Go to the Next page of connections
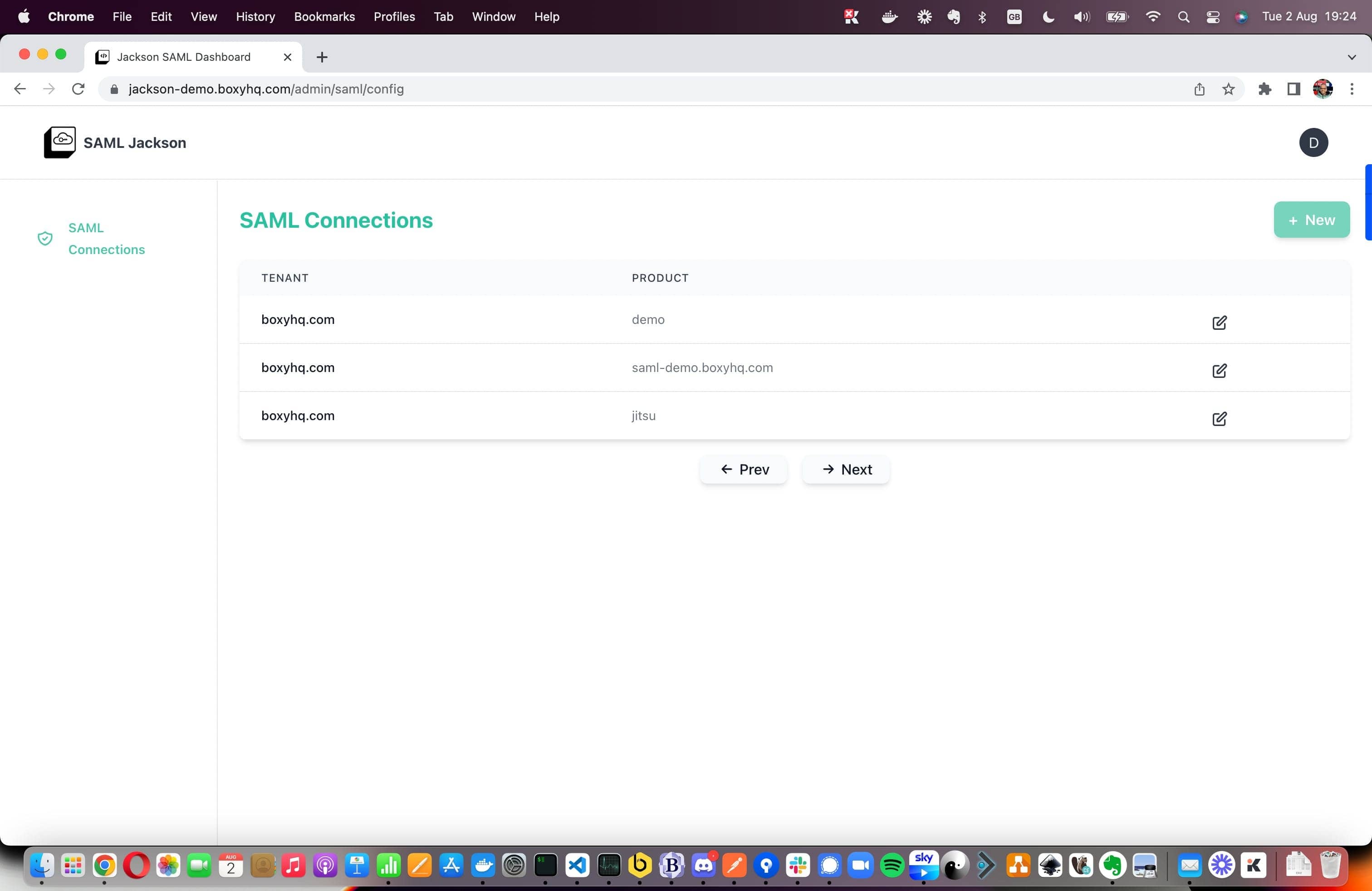Viewport: 1372px width, 891px height. (845, 469)
